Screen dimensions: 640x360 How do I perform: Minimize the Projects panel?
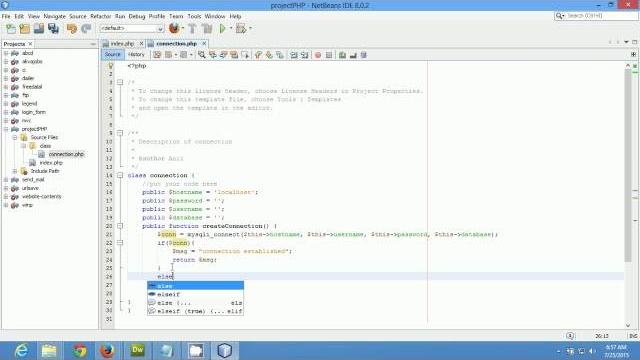[93, 44]
